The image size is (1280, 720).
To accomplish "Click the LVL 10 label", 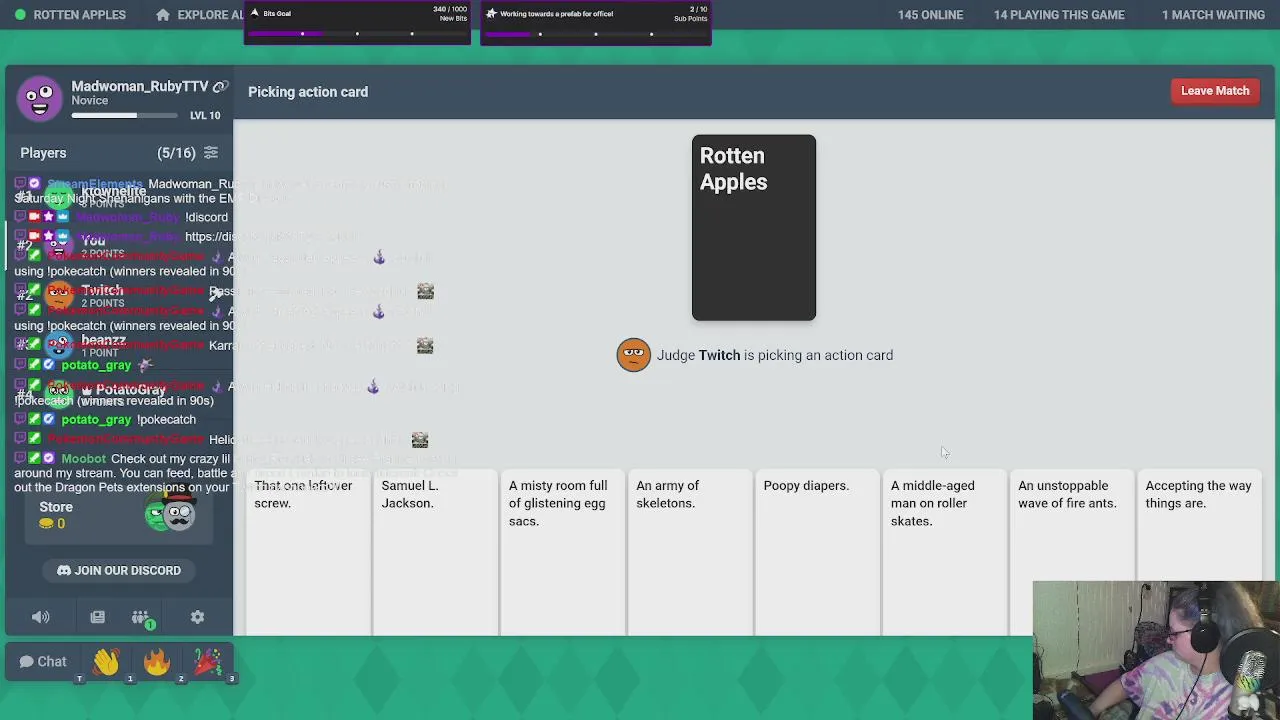I will (x=205, y=116).
